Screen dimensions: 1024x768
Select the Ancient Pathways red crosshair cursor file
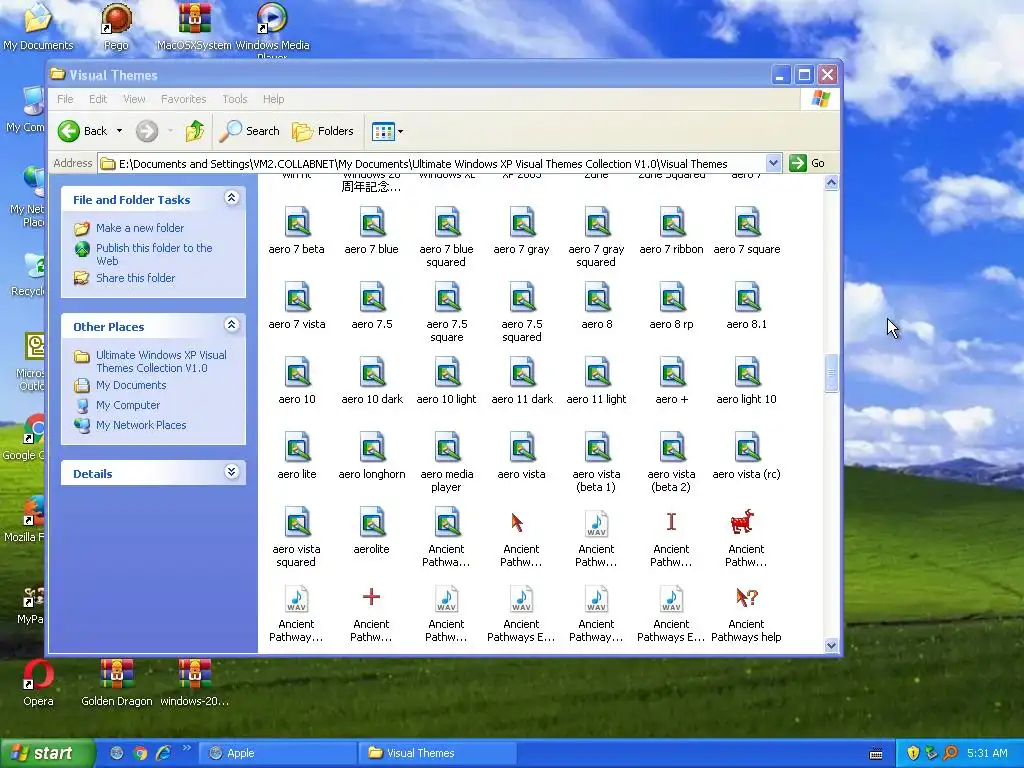coord(372,613)
